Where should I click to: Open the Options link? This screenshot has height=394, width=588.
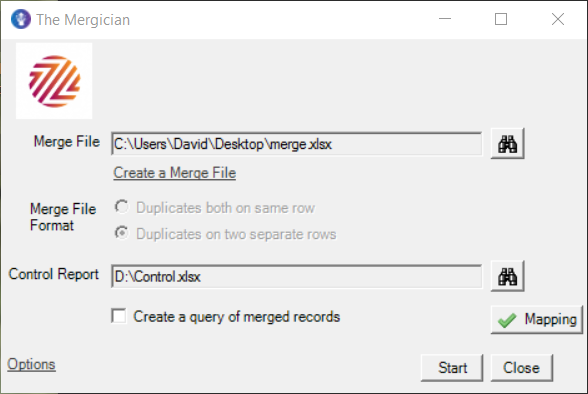32,364
